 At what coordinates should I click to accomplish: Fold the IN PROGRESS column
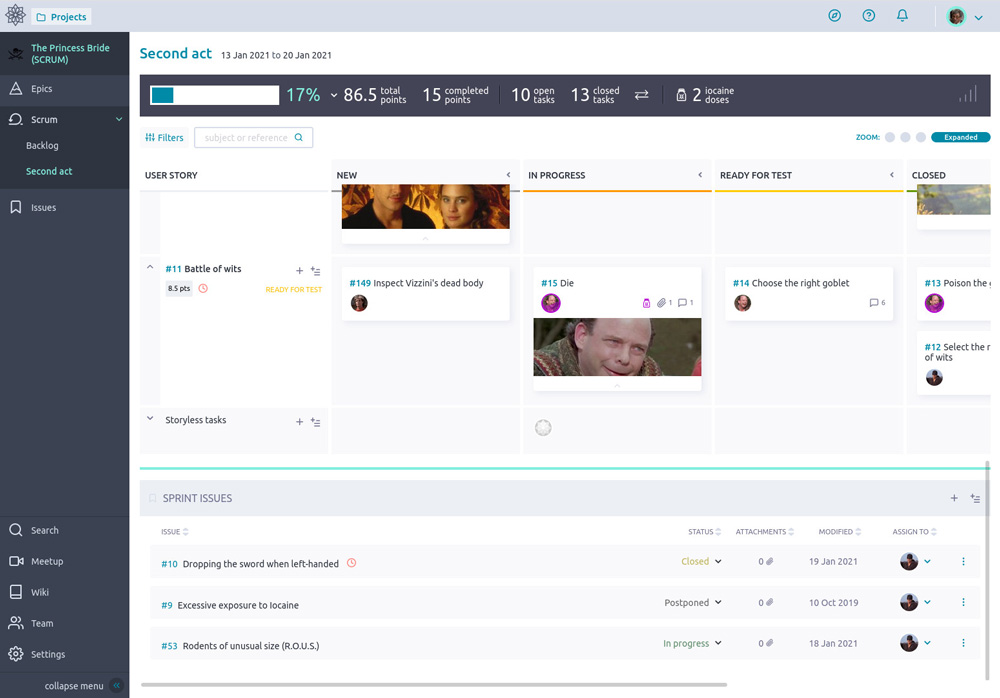click(x=700, y=175)
